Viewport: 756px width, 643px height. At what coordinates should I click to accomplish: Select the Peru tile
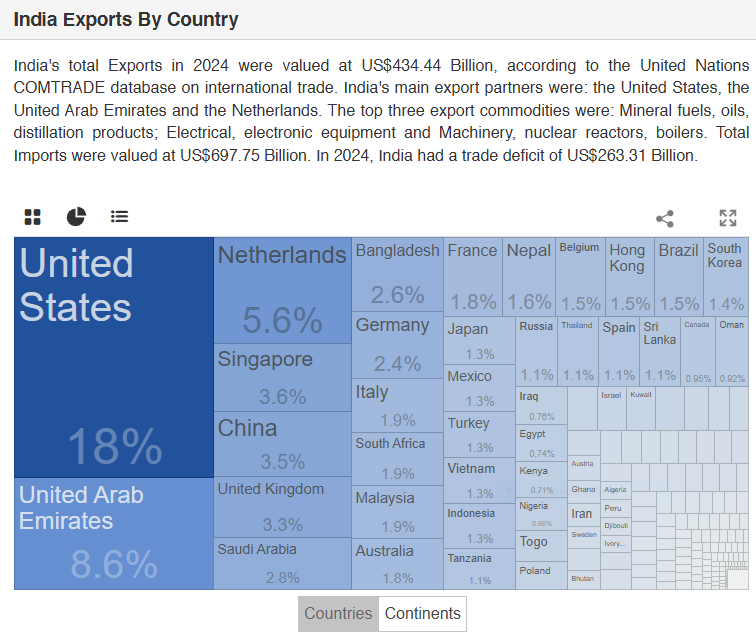point(616,510)
